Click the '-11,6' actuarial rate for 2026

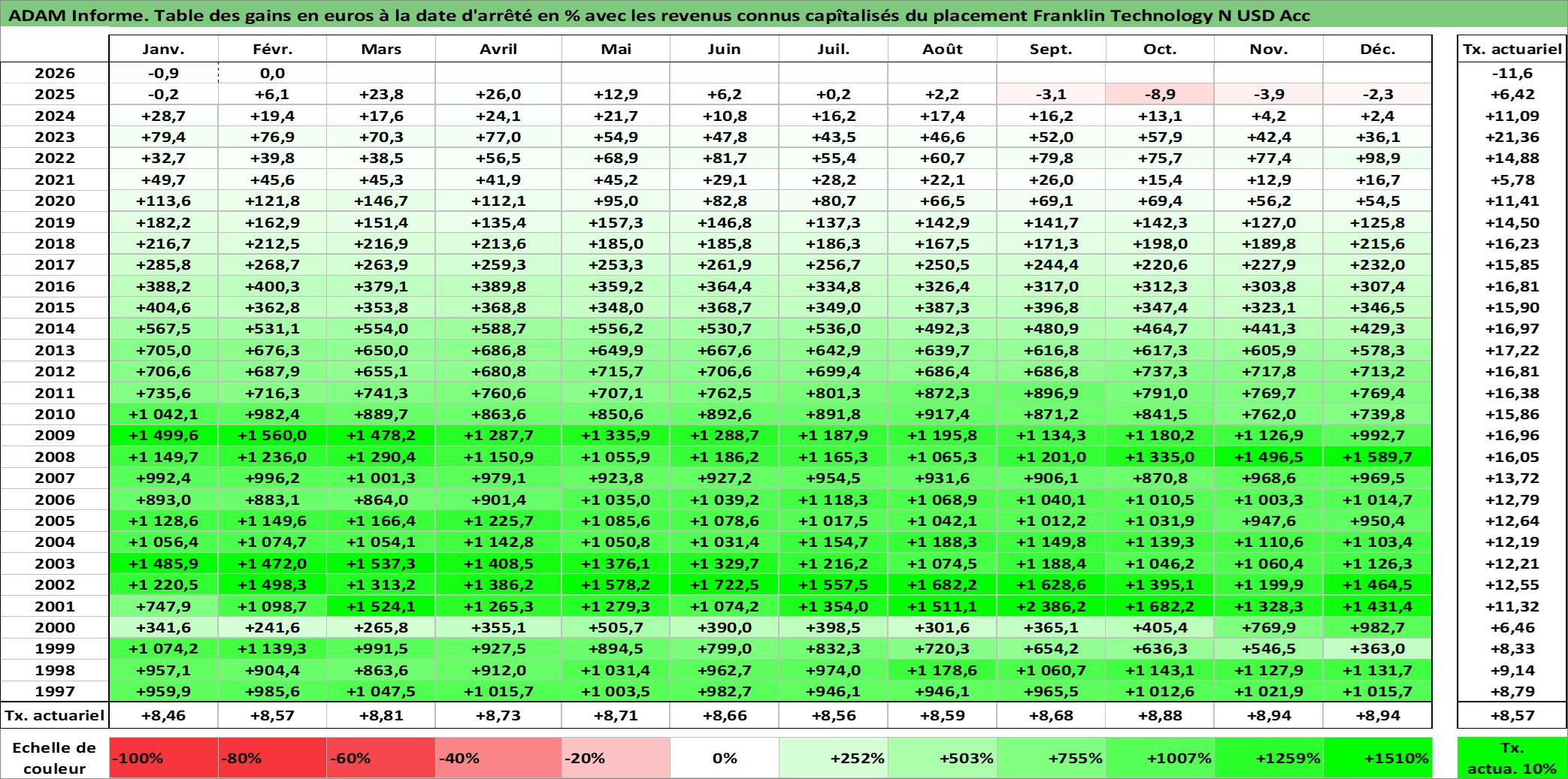pos(1512,73)
